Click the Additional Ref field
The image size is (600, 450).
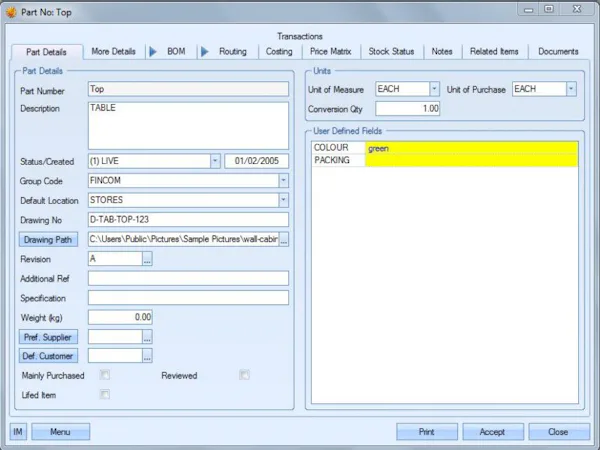pyautogui.click(x=188, y=278)
